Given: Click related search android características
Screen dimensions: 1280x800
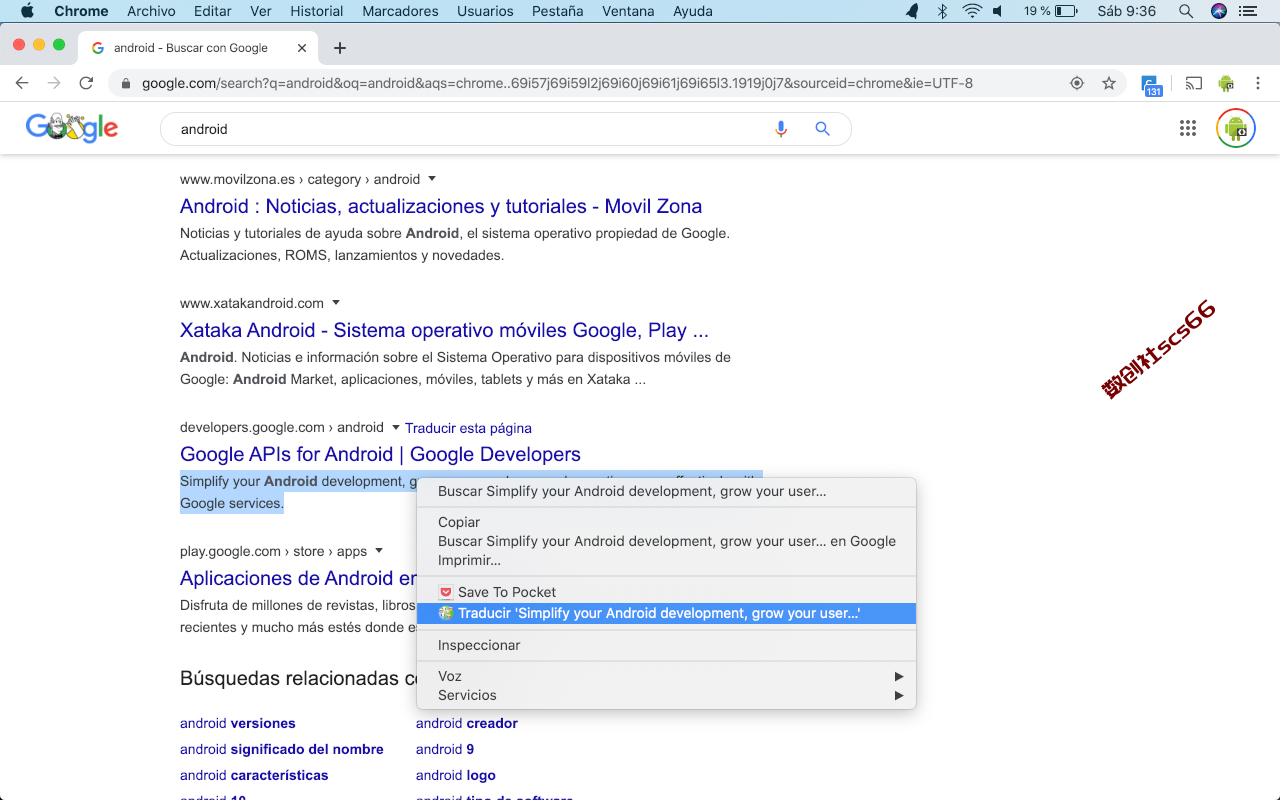Looking at the screenshot, I should tap(254, 775).
